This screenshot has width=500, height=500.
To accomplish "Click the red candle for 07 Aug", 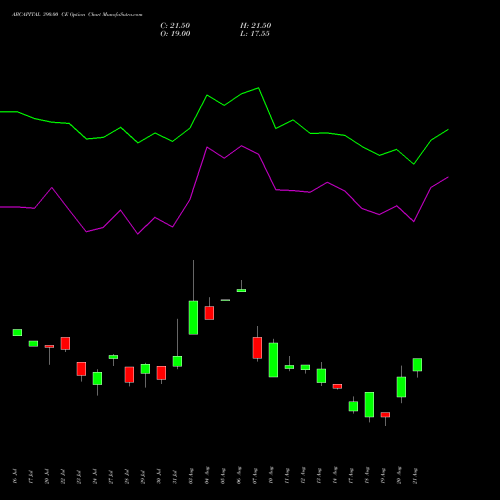I will coord(257,348).
